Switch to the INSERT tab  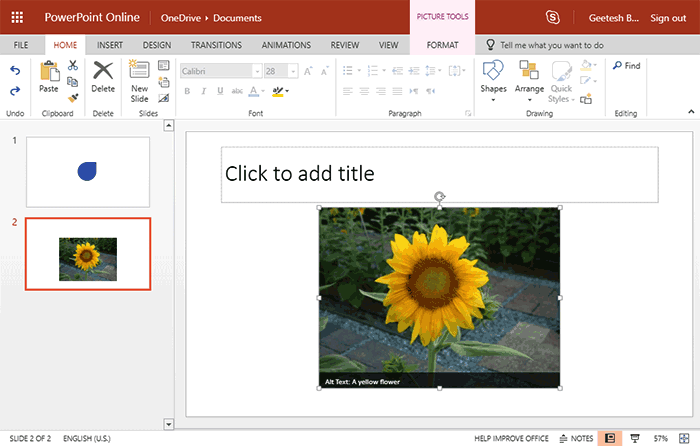(110, 45)
